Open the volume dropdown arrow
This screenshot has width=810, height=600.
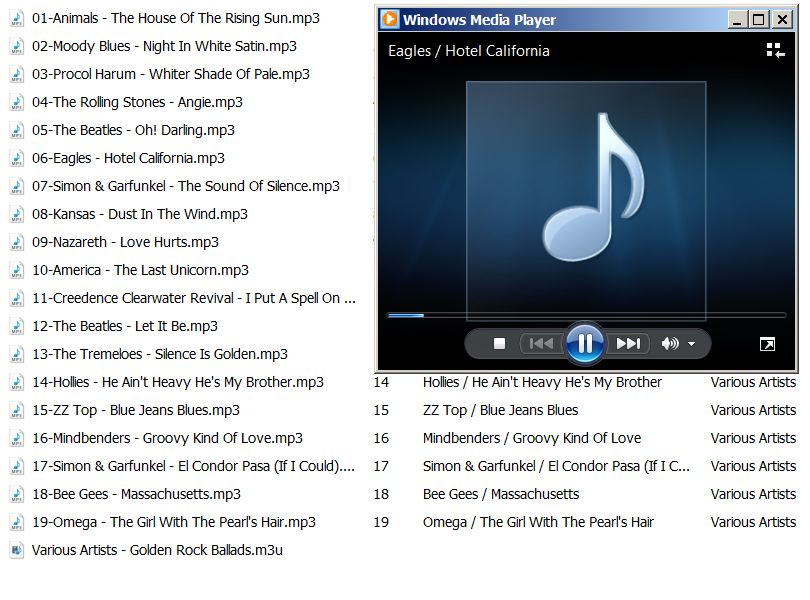click(x=692, y=344)
